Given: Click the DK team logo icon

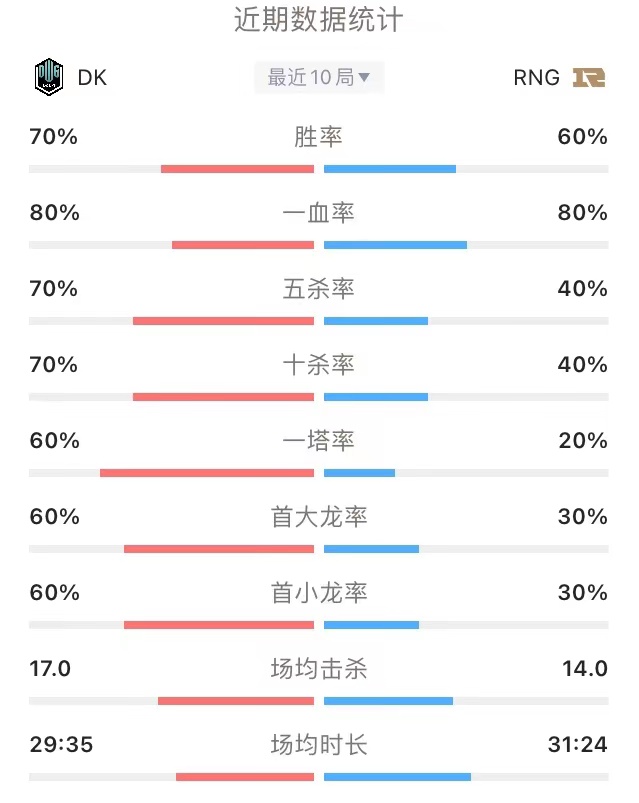Looking at the screenshot, I should click(x=49, y=77).
